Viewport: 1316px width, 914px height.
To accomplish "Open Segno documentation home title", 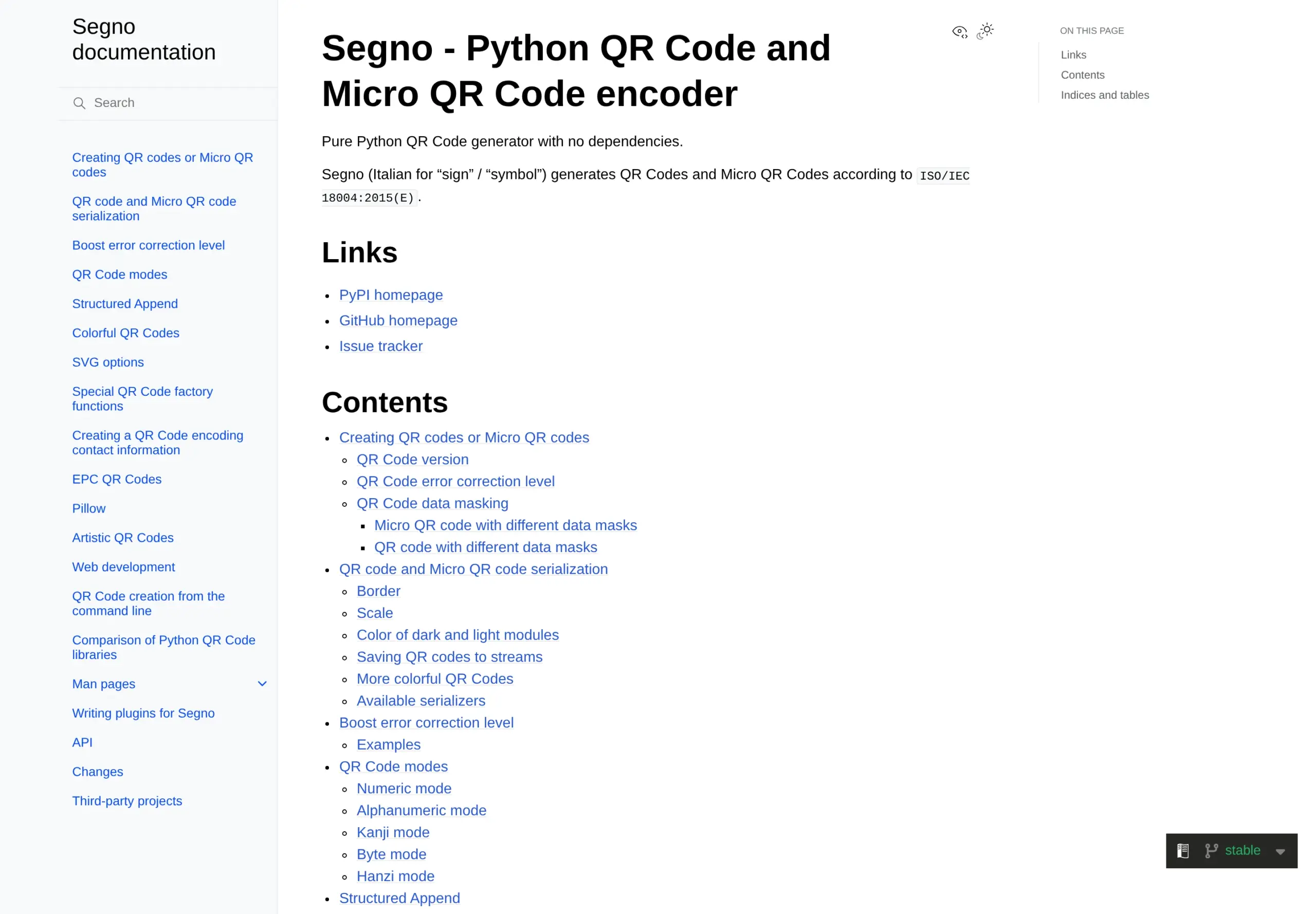I will coord(144,39).
